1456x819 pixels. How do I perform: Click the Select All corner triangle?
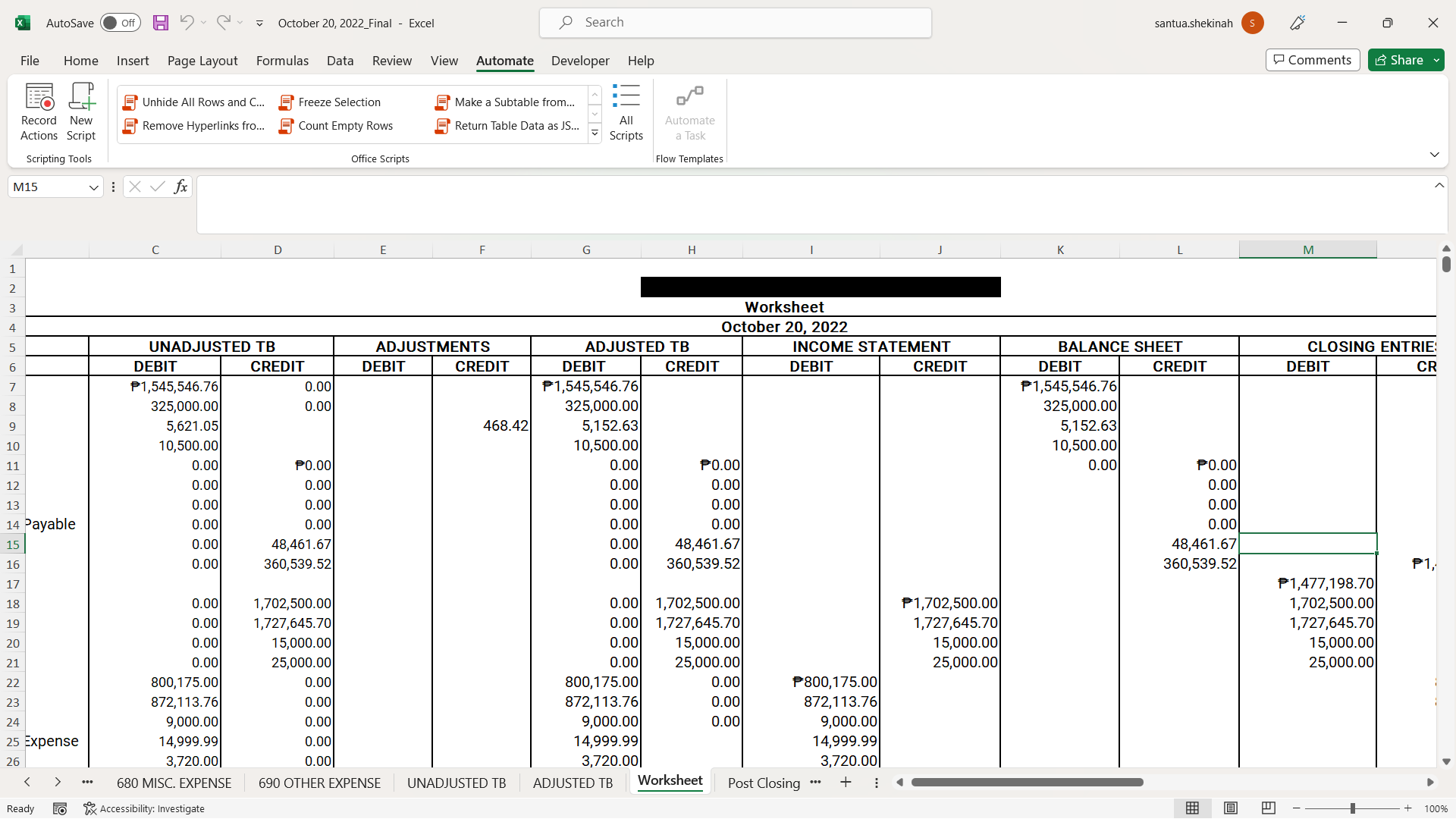coord(17,249)
